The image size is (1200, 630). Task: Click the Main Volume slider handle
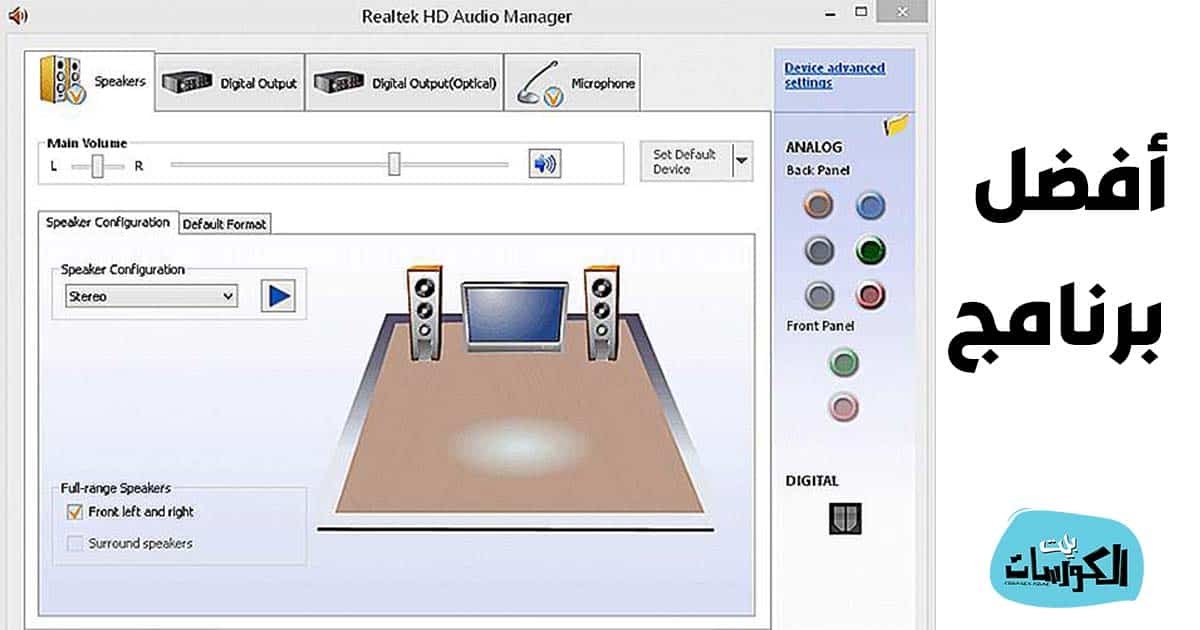(x=394, y=164)
